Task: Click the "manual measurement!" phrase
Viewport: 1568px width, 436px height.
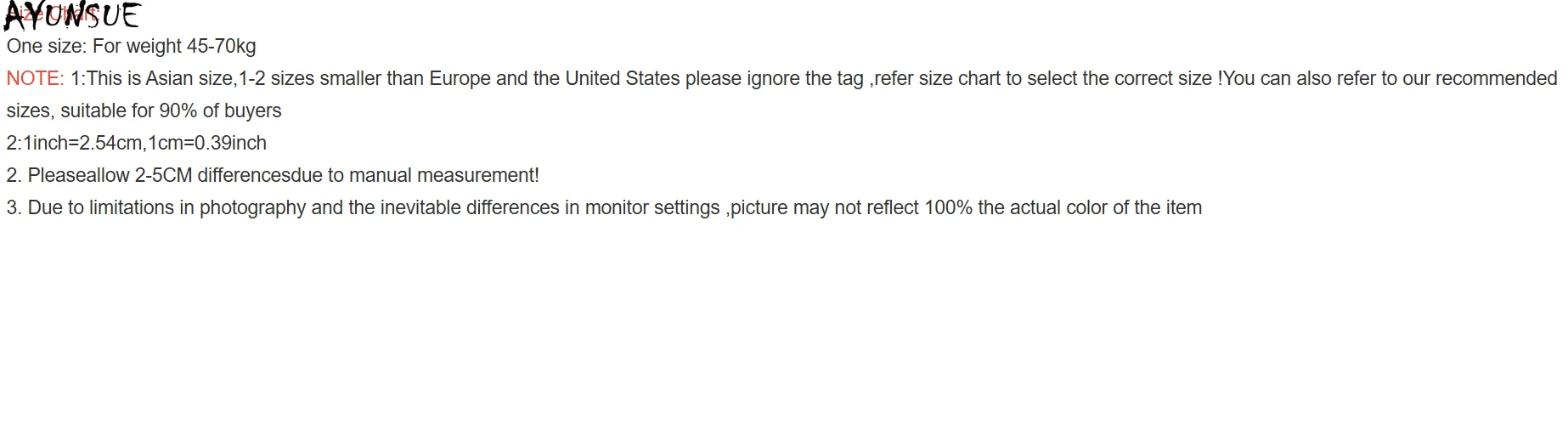Action: 443,176
